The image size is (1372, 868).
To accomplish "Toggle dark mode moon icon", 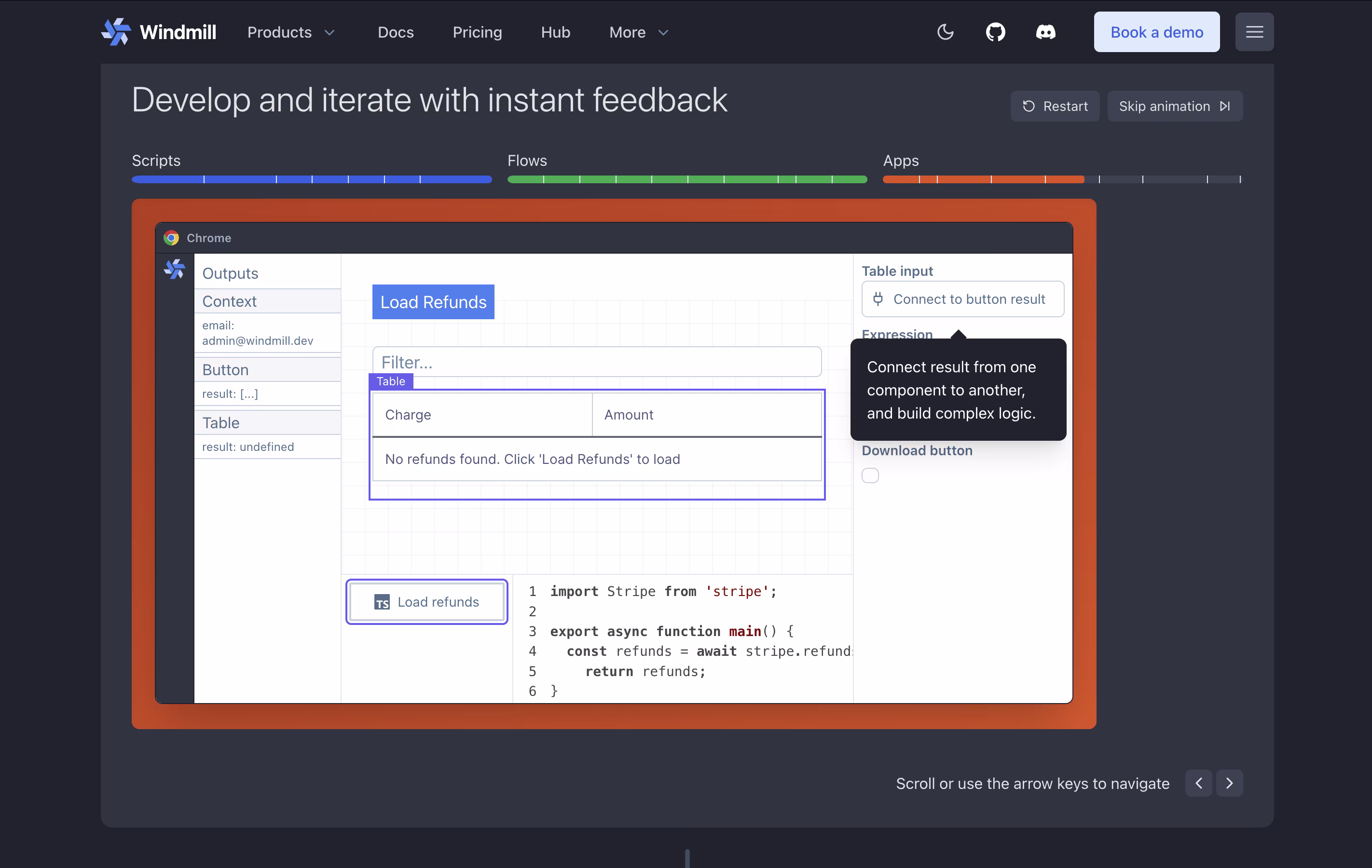I will pyautogui.click(x=945, y=32).
